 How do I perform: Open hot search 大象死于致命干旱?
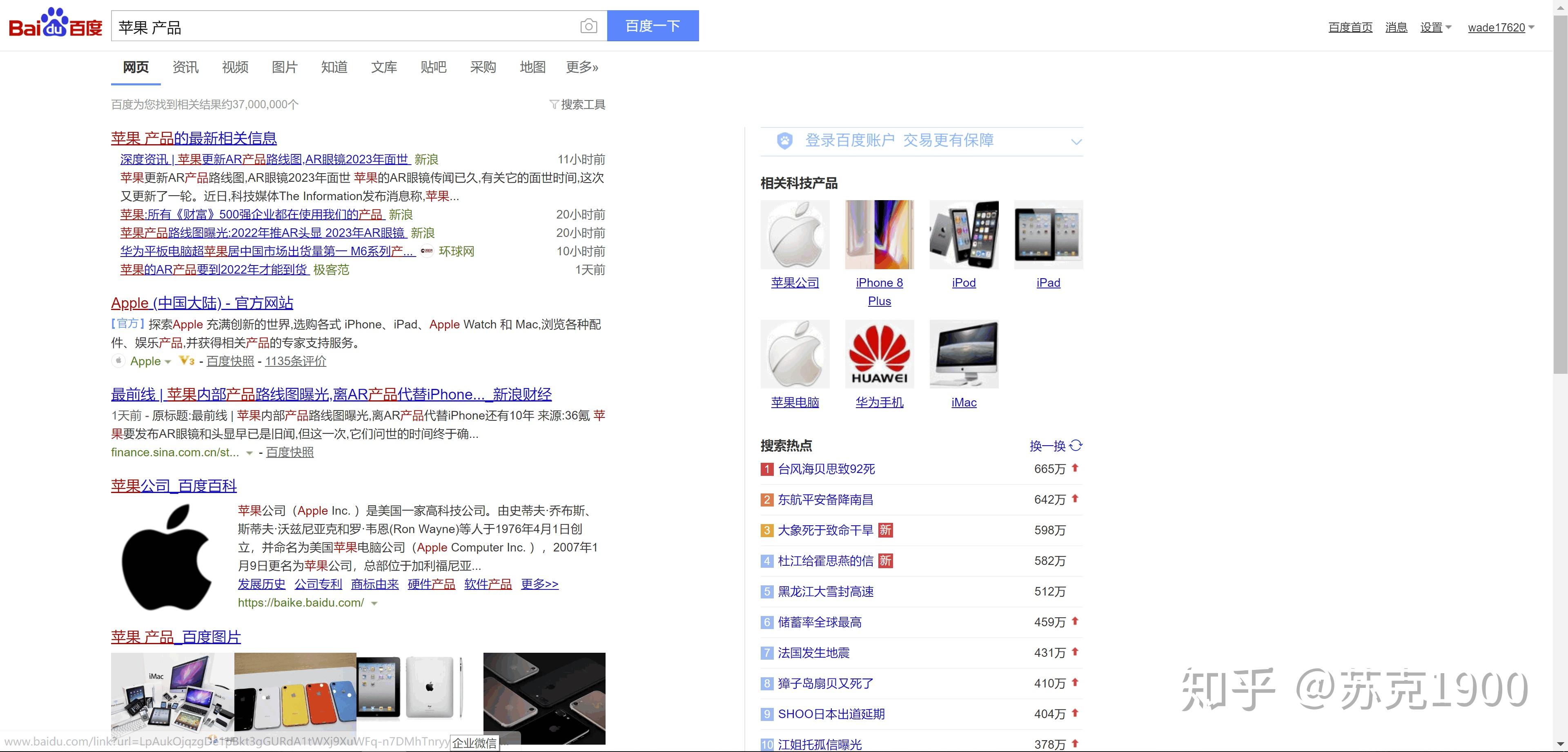click(x=825, y=530)
